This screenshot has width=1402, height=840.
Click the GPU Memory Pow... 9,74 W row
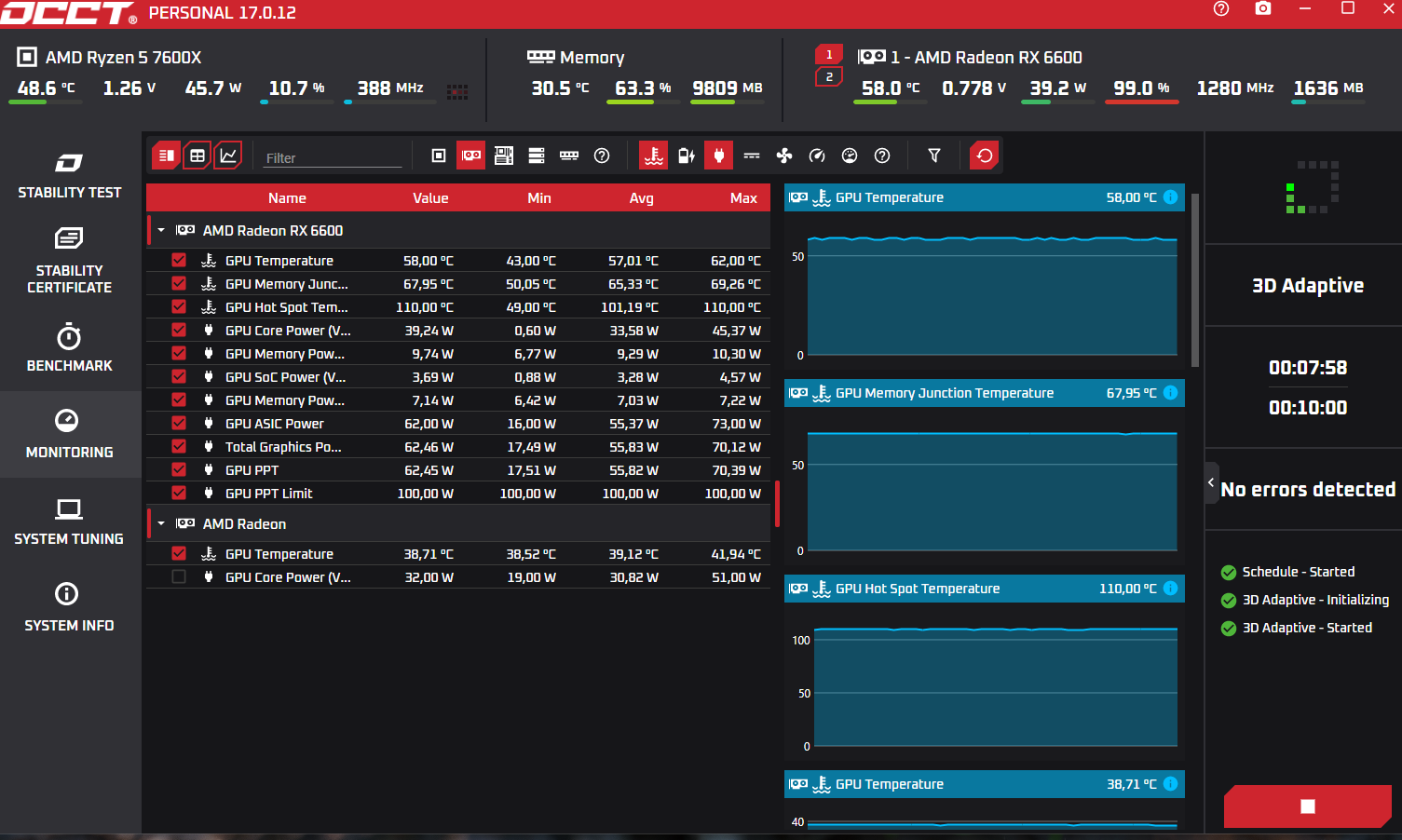pyautogui.click(x=458, y=354)
